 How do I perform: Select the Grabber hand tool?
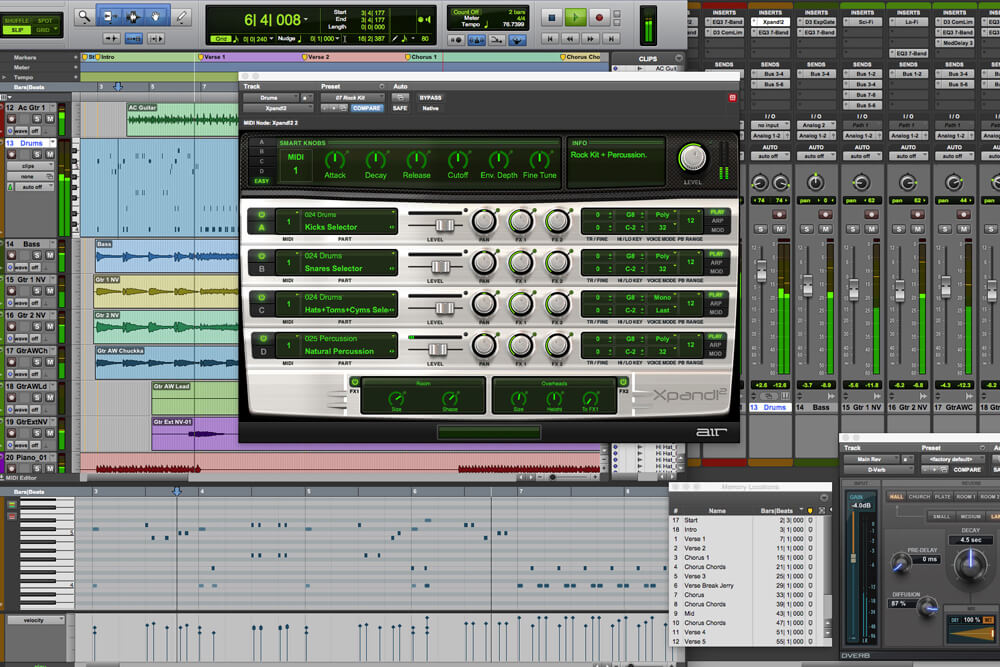[x=156, y=17]
